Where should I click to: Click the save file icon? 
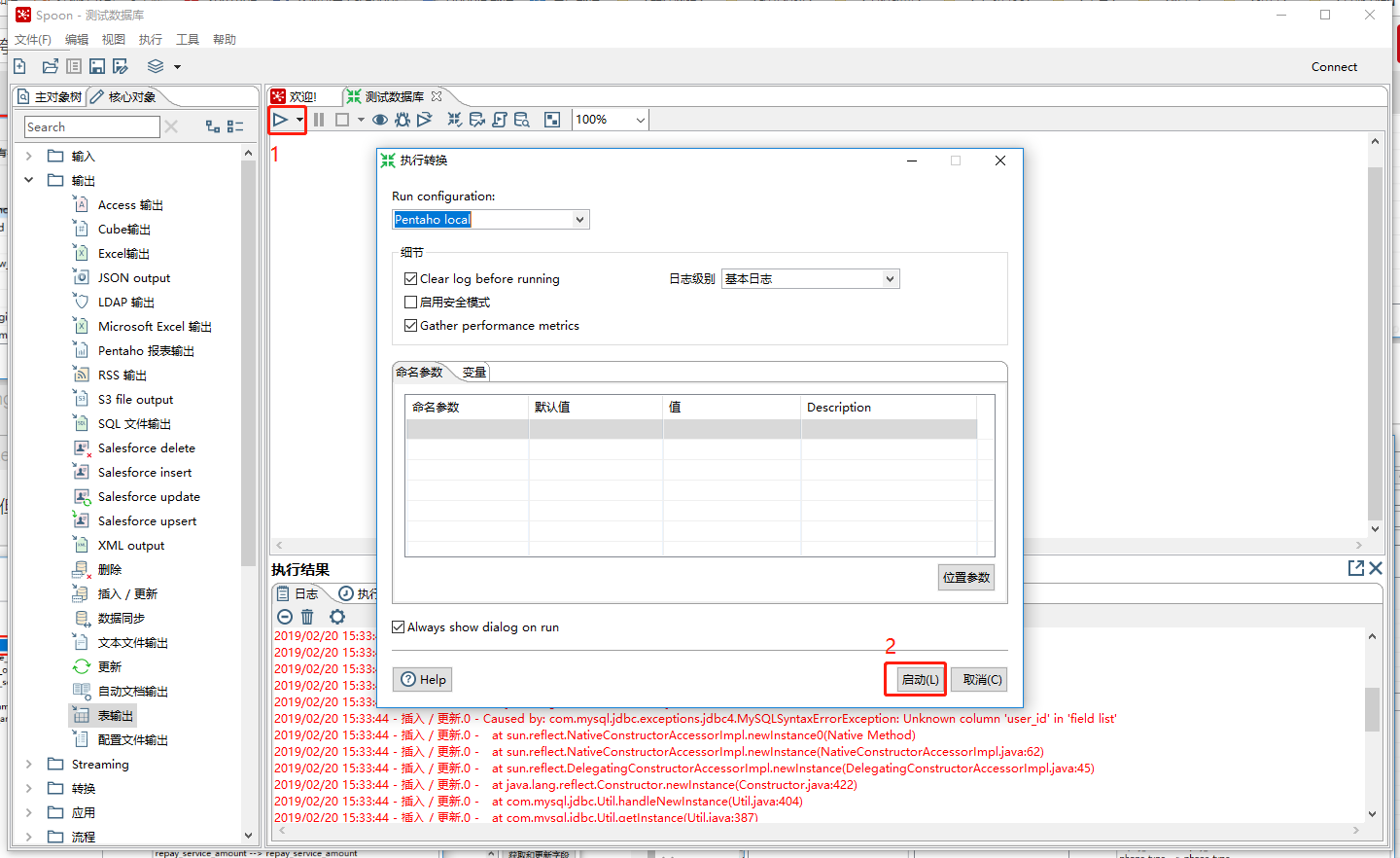97,66
